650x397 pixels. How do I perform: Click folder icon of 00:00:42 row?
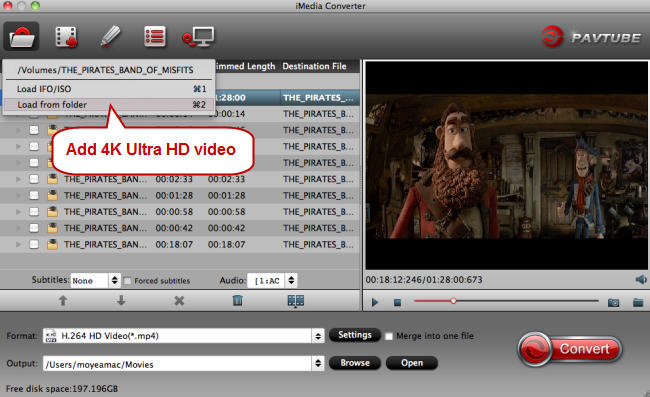coord(52,228)
